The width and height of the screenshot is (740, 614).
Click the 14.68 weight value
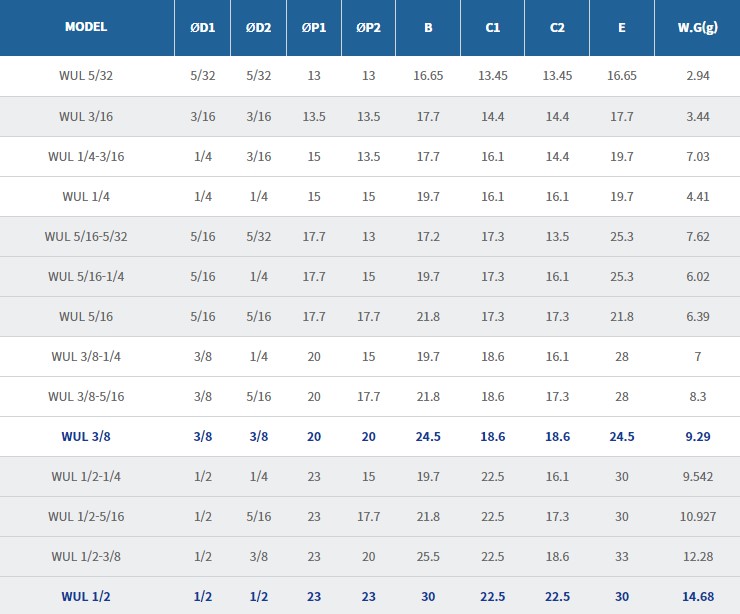pos(697,596)
